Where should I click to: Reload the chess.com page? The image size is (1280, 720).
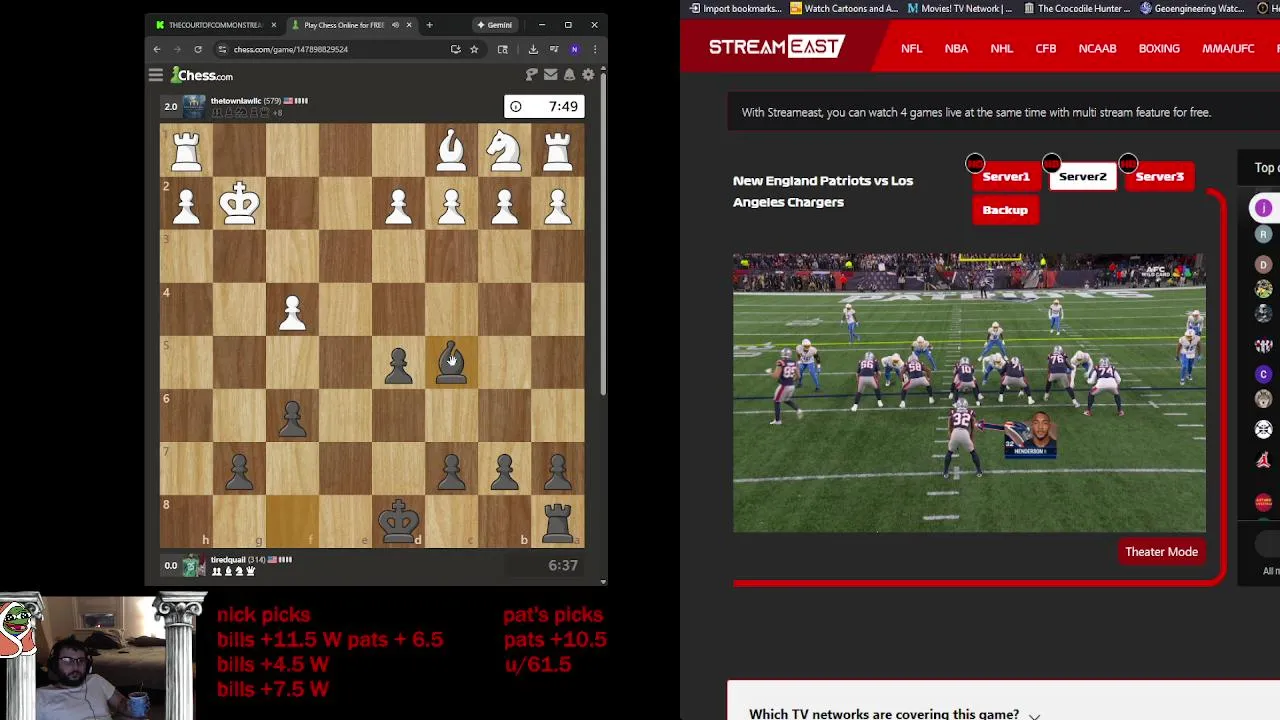tap(198, 49)
